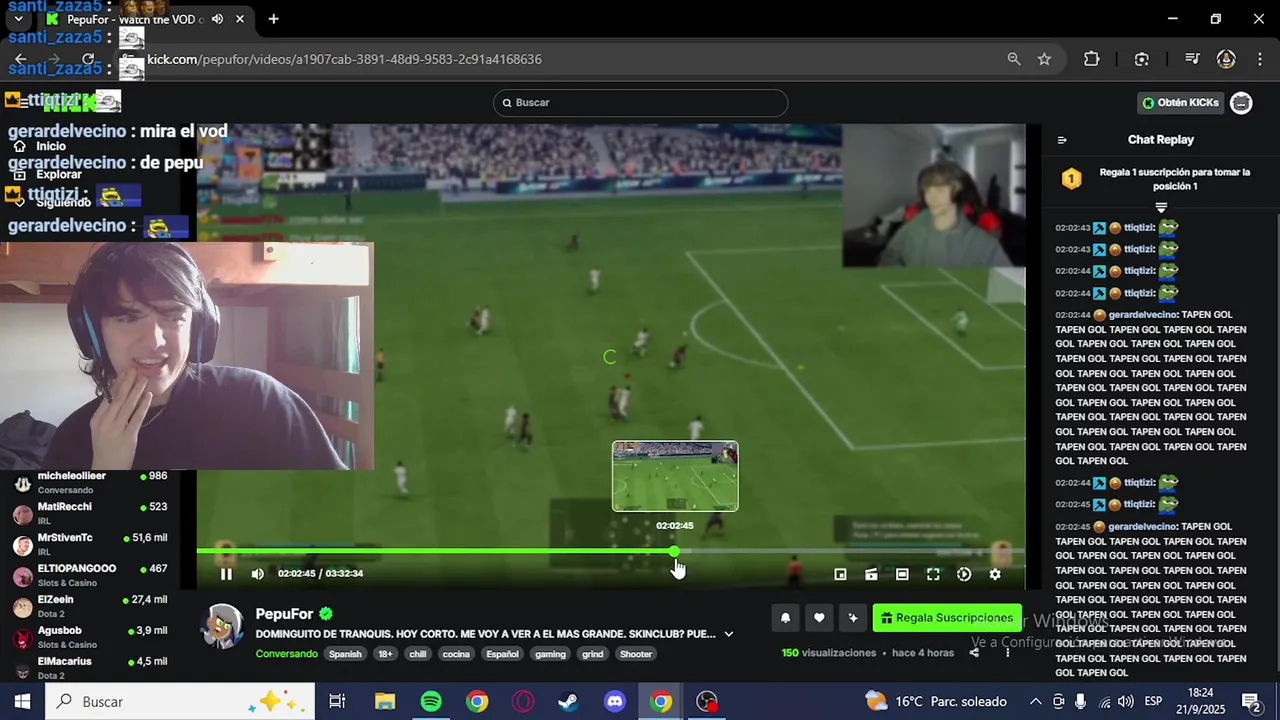Viewport: 1280px width, 720px height.
Task: Open MatiRecchi channel in sidebar
Action: point(90,514)
